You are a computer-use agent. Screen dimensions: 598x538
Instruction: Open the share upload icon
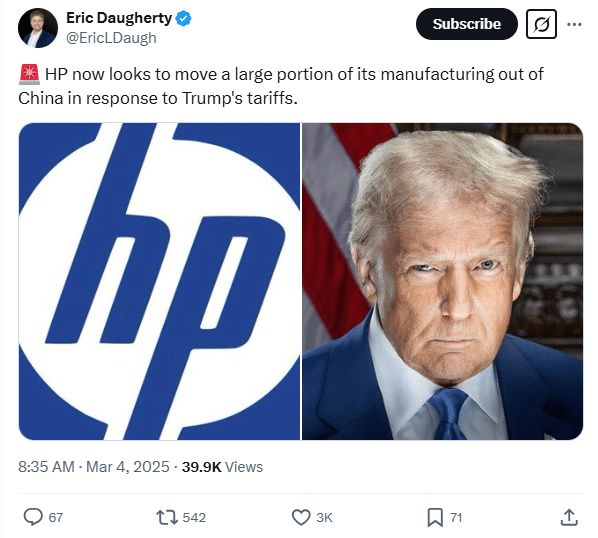[569, 517]
